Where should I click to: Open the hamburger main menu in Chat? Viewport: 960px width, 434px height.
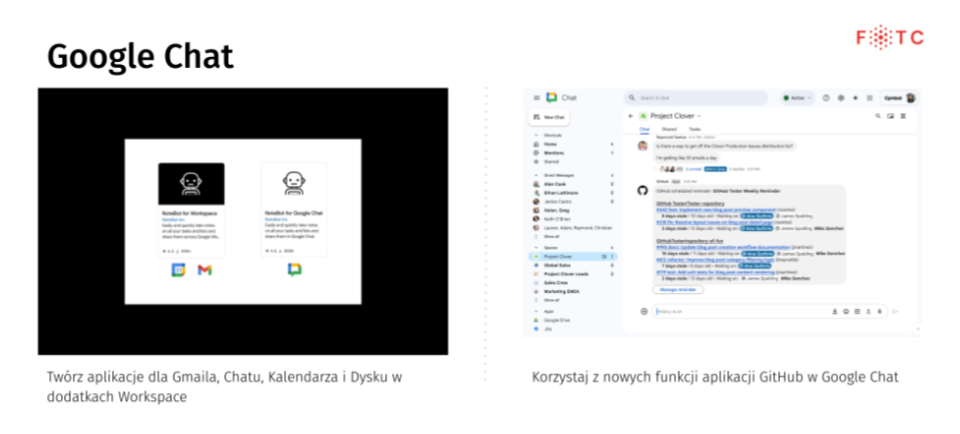click(537, 98)
